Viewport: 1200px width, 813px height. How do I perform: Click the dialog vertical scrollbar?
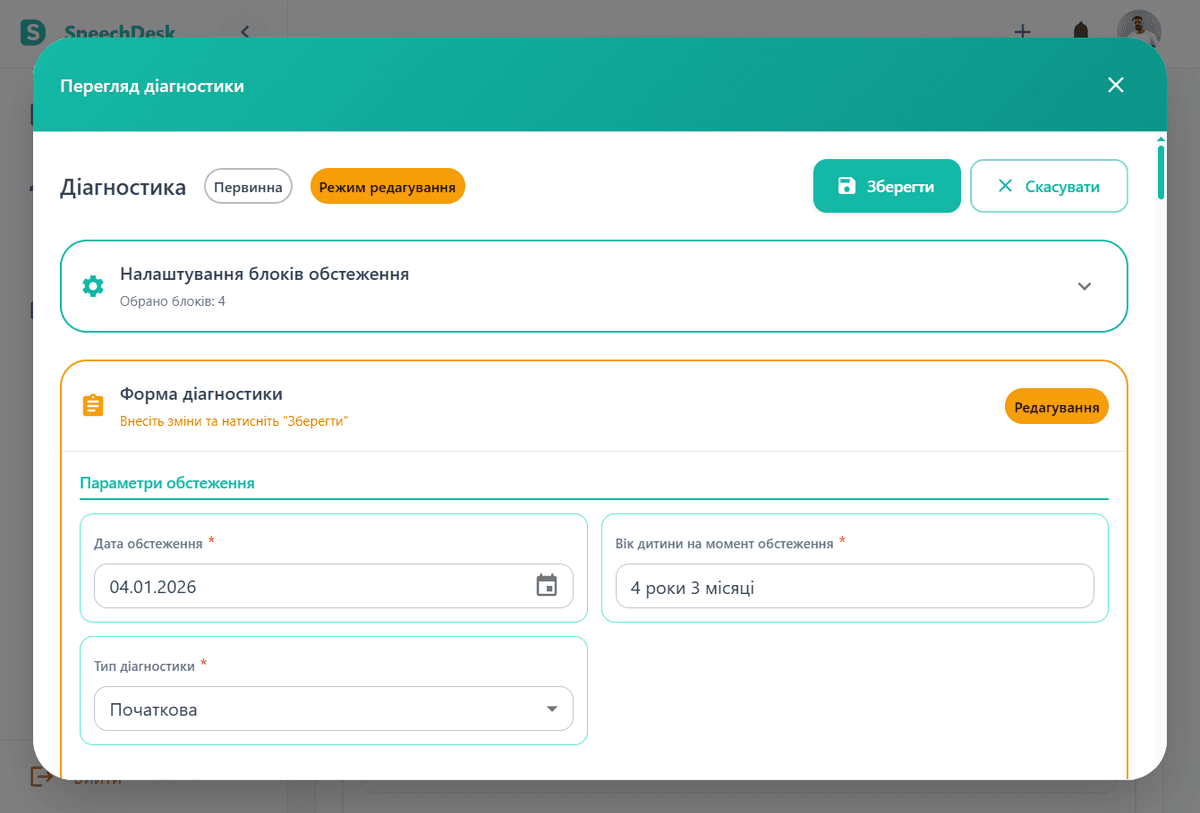[1160, 173]
